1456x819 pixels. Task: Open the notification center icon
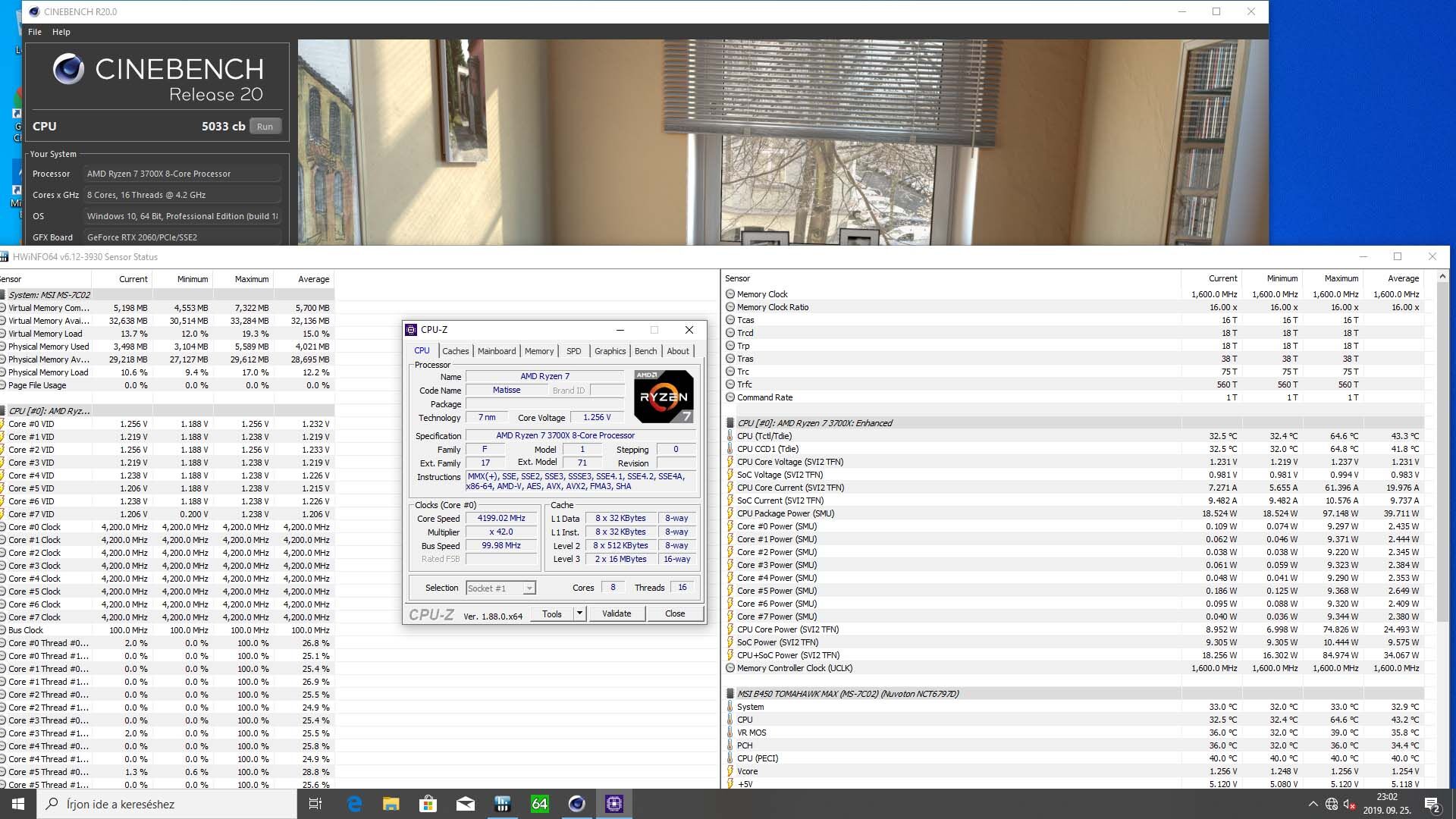1432,804
